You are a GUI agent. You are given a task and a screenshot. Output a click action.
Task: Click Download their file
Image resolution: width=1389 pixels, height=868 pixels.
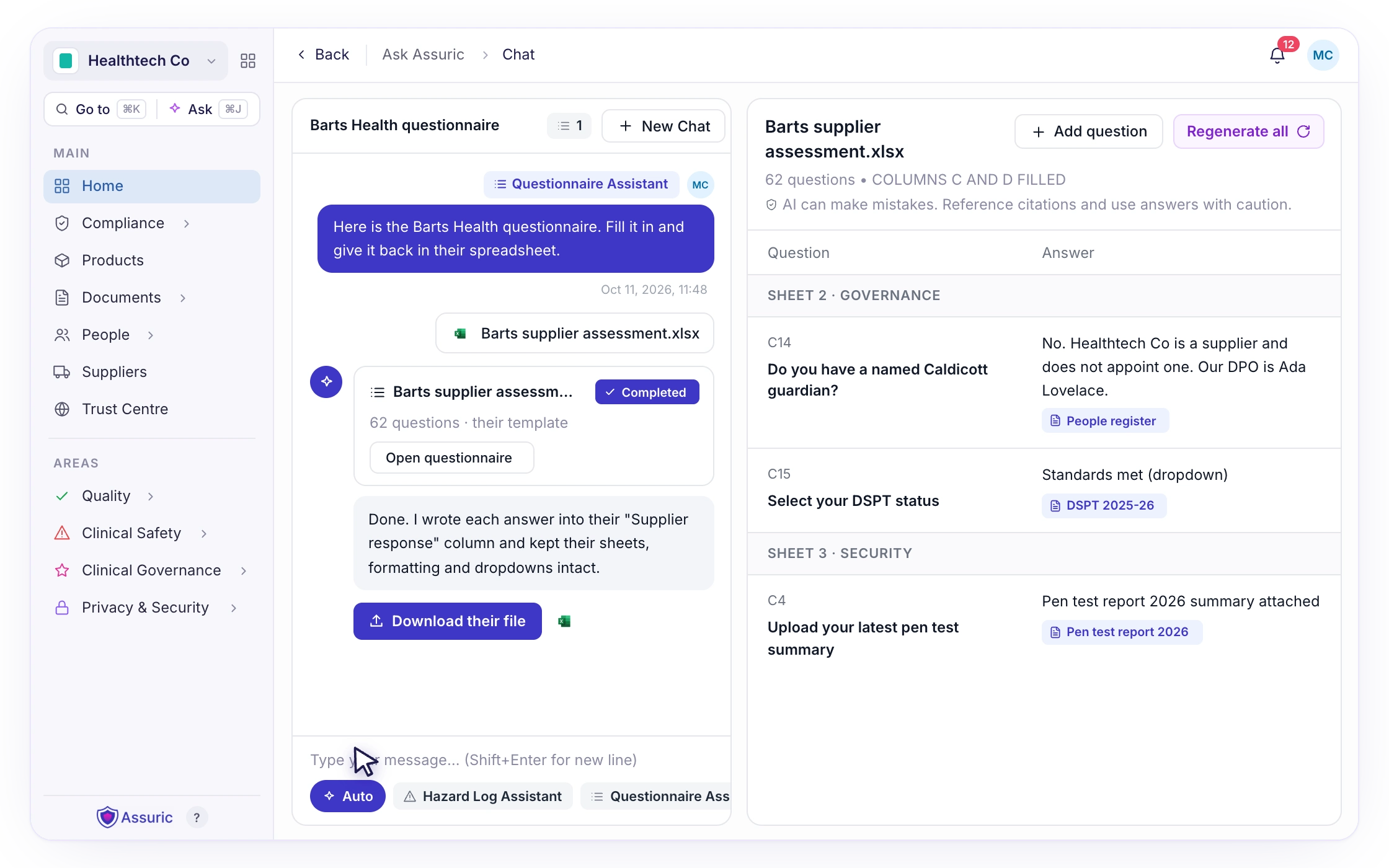click(448, 621)
